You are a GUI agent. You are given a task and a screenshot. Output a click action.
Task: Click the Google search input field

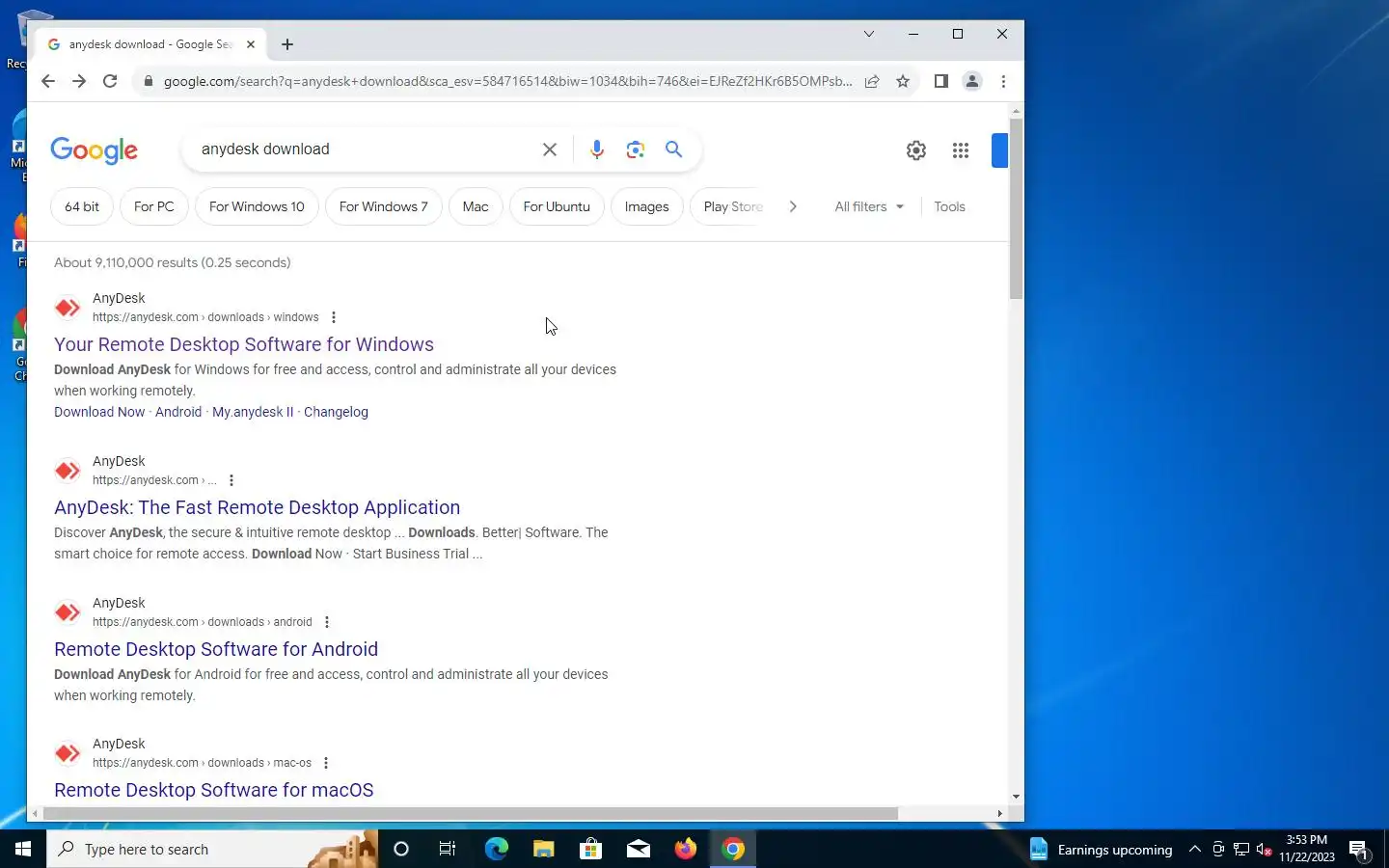coord(367,149)
